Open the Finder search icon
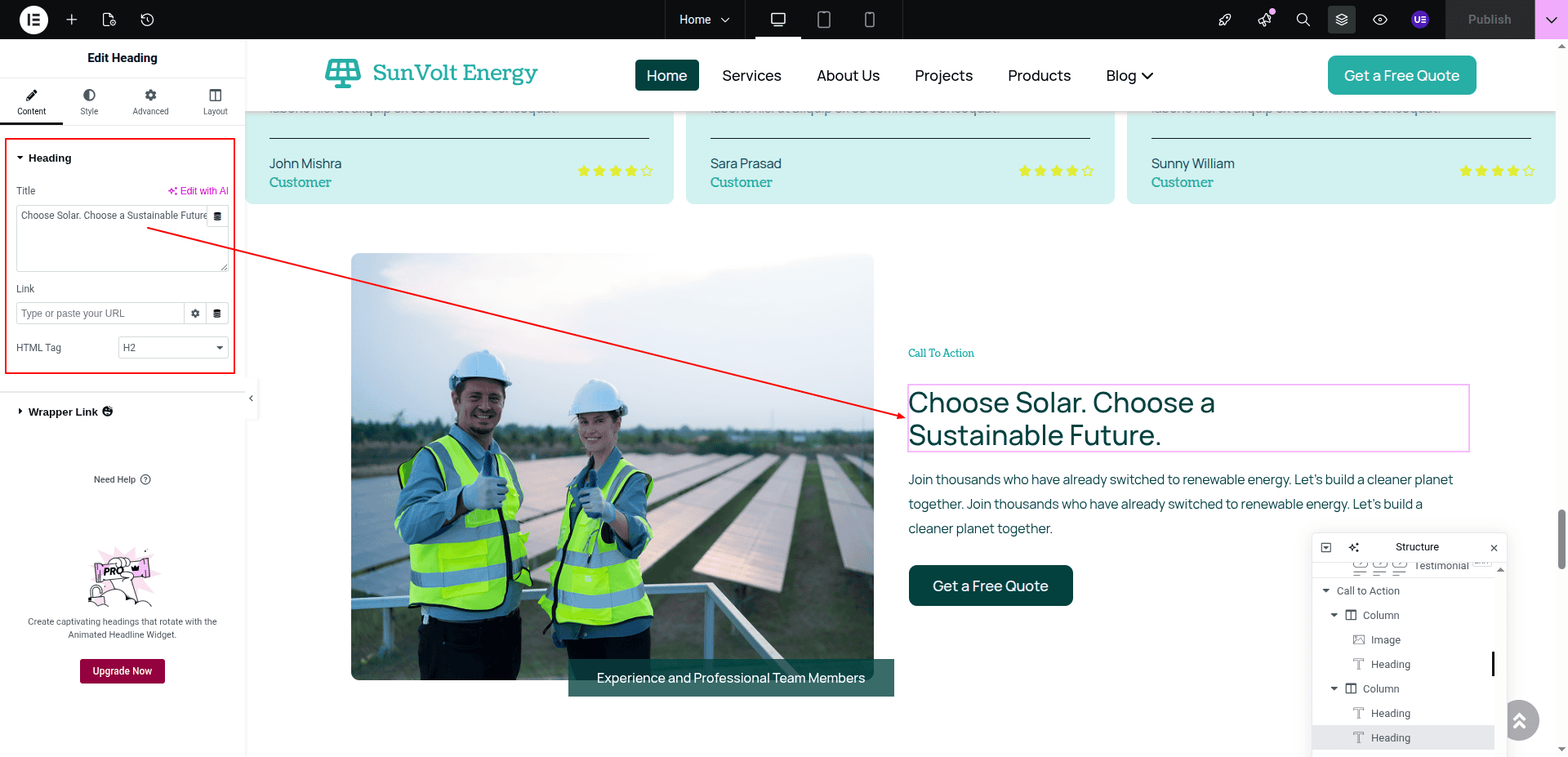 coord(1303,20)
